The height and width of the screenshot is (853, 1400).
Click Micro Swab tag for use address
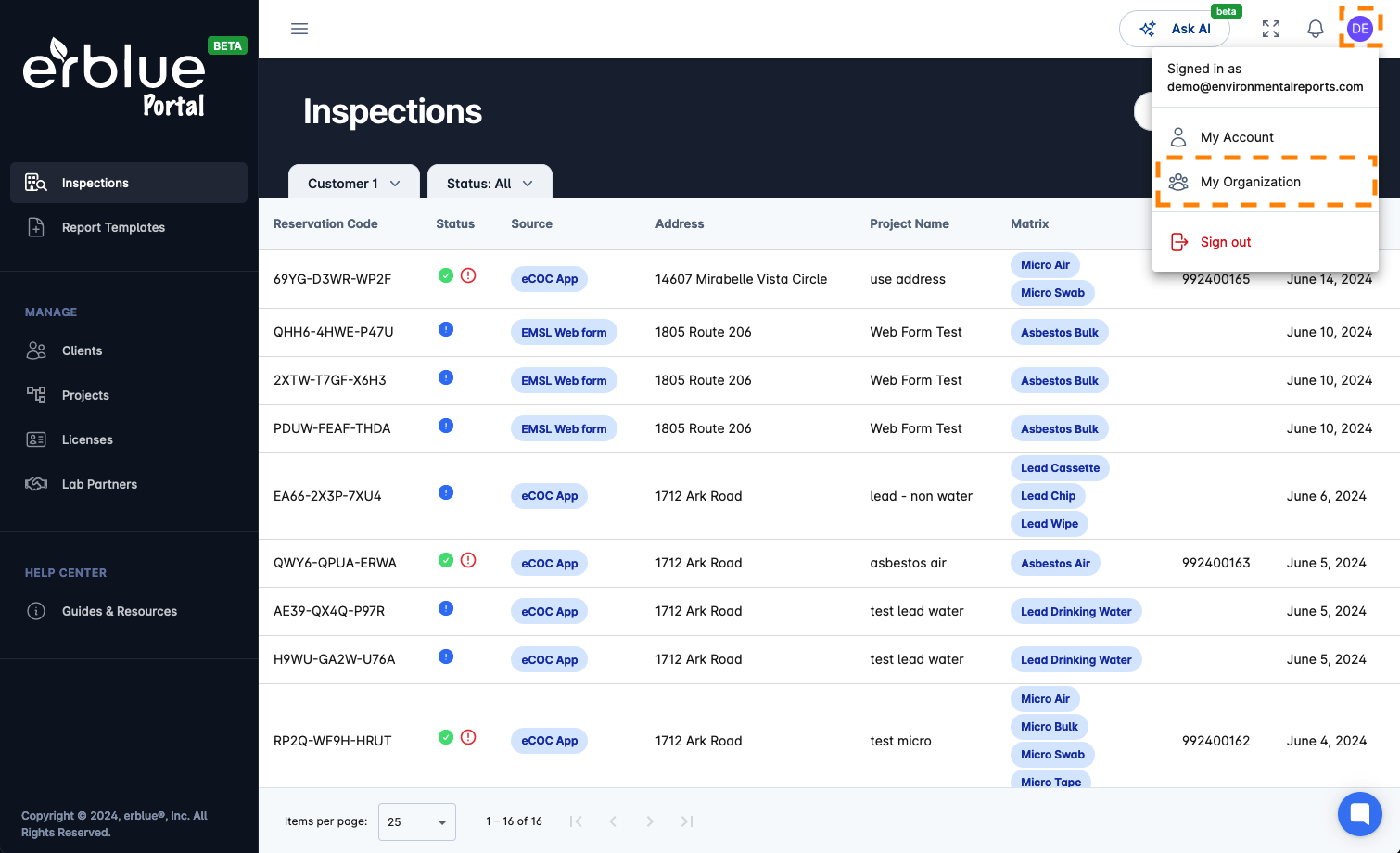[x=1052, y=293]
